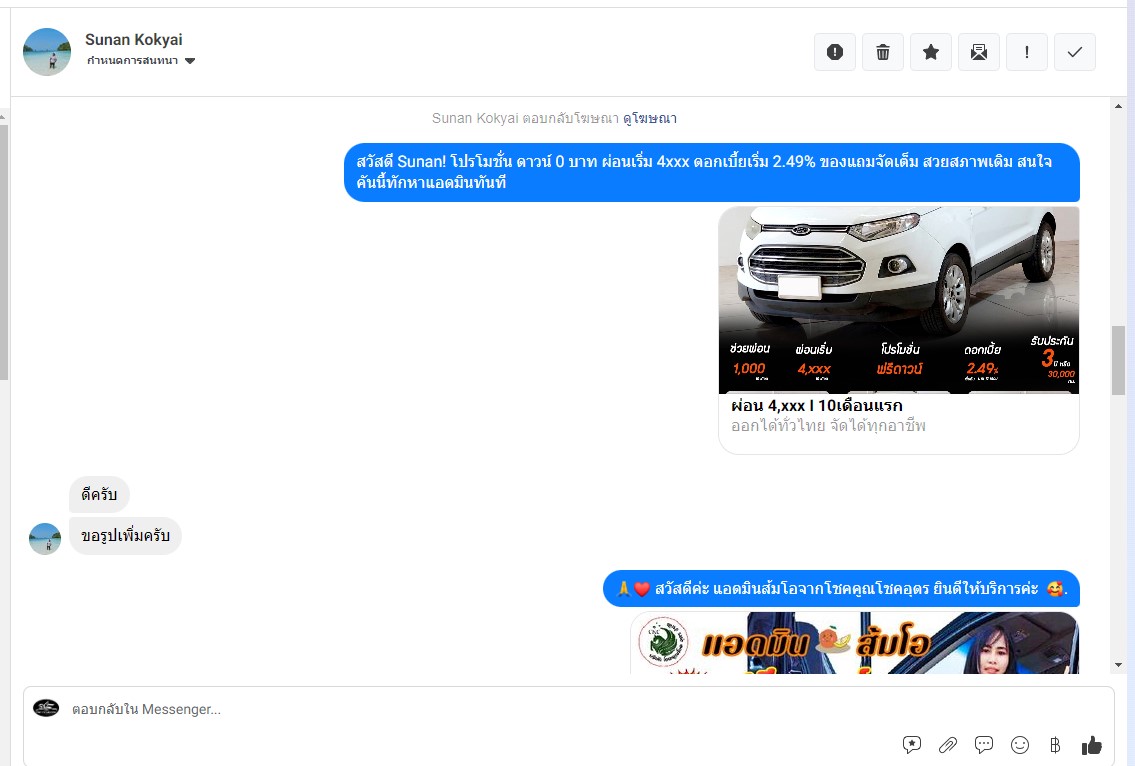This screenshot has width=1135, height=766.
Task: Click the ดูโฆษณา link
Action: tap(649, 118)
